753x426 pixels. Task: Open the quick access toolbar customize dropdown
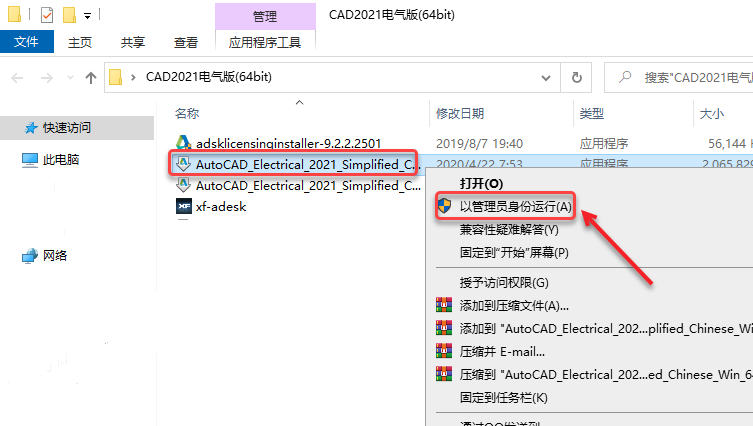point(87,16)
